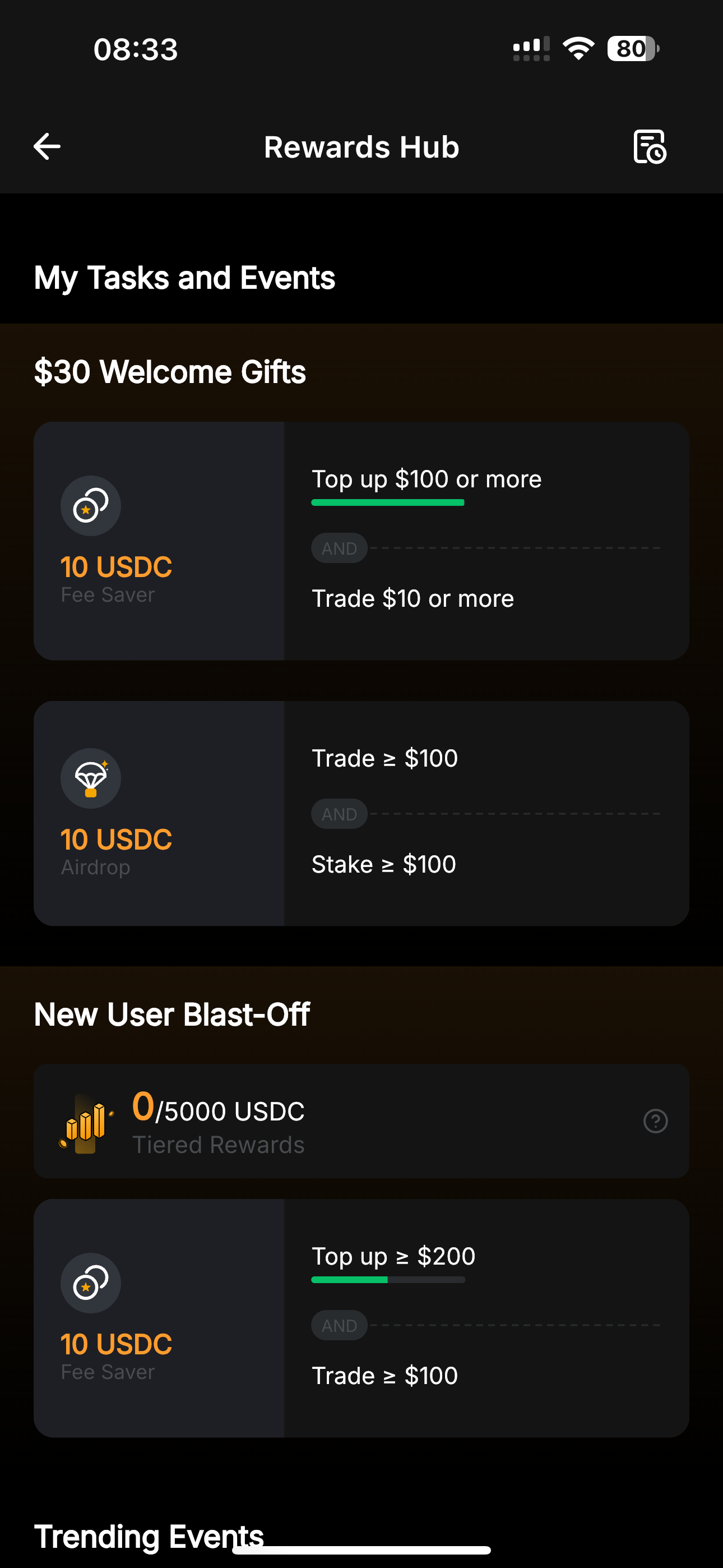The width and height of the screenshot is (723, 1568).
Task: Select 'Top up ≥ $200' task
Action: point(393,1256)
